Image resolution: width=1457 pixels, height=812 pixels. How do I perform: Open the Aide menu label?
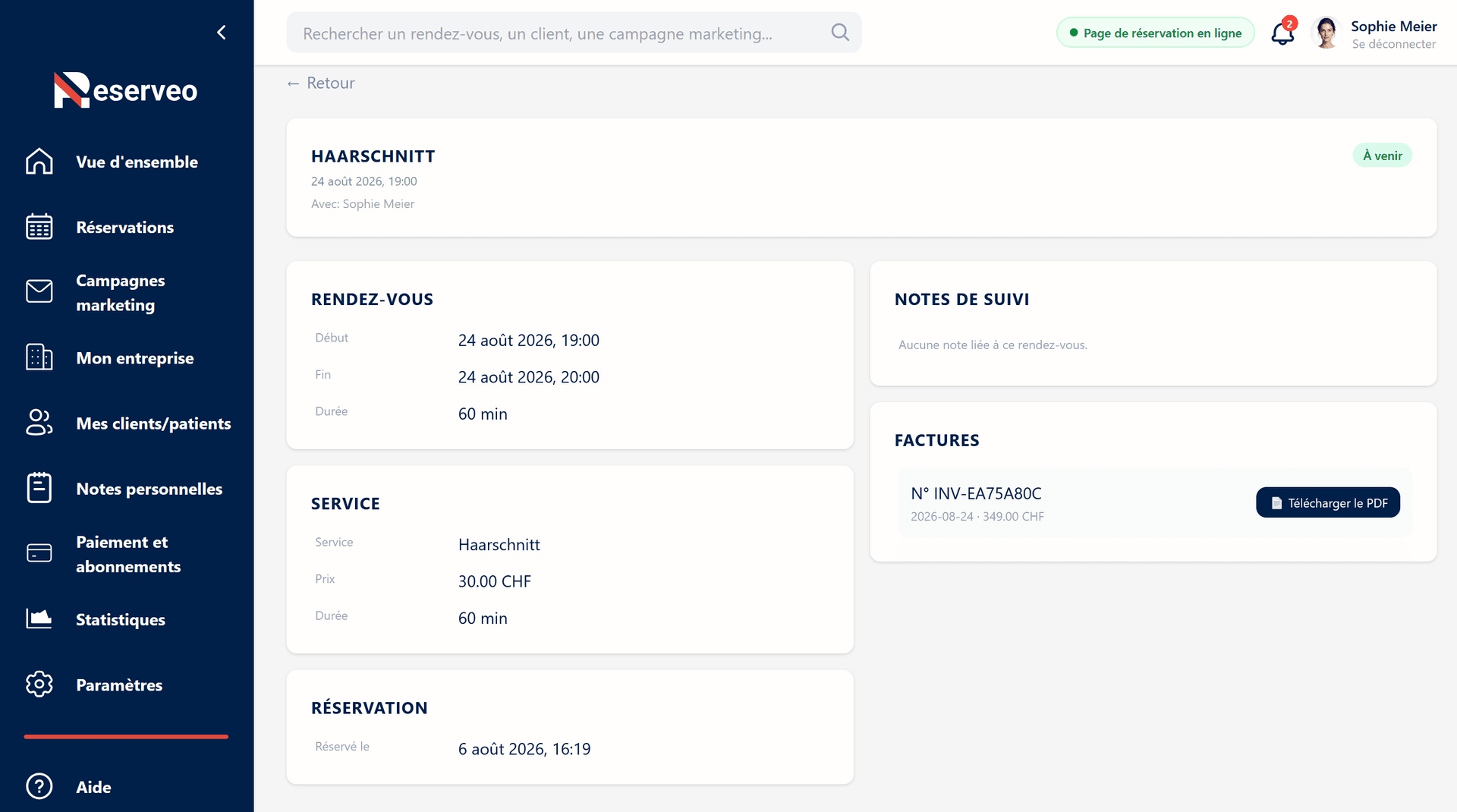pos(93,787)
